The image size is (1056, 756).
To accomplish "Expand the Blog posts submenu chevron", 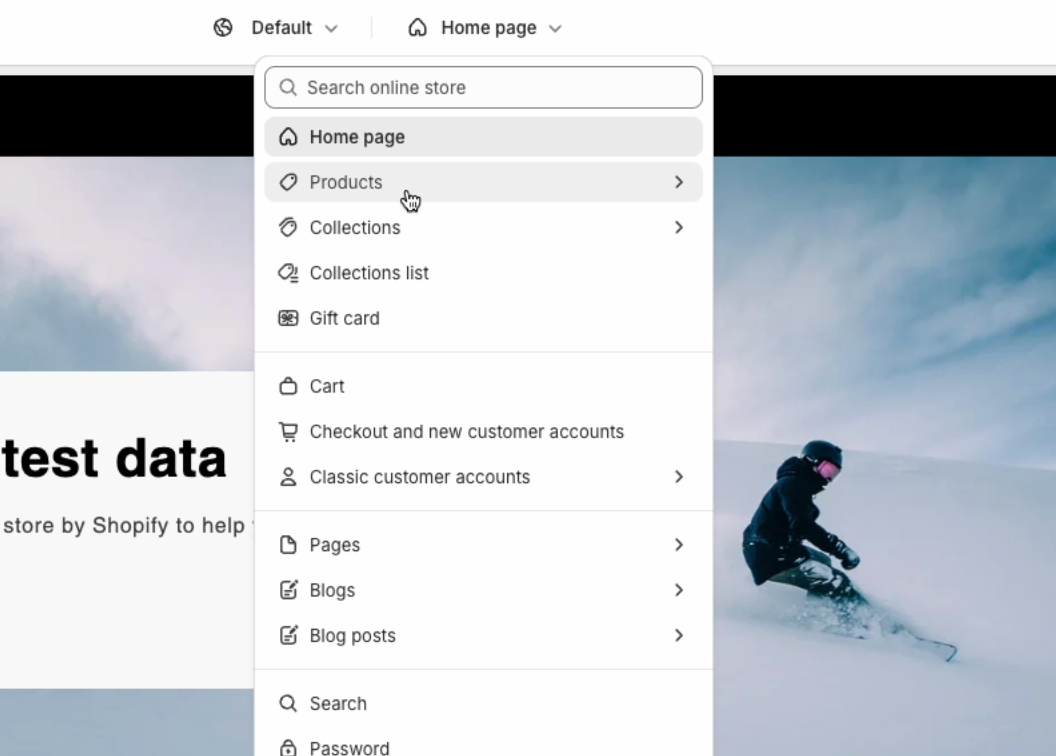I will click(679, 635).
